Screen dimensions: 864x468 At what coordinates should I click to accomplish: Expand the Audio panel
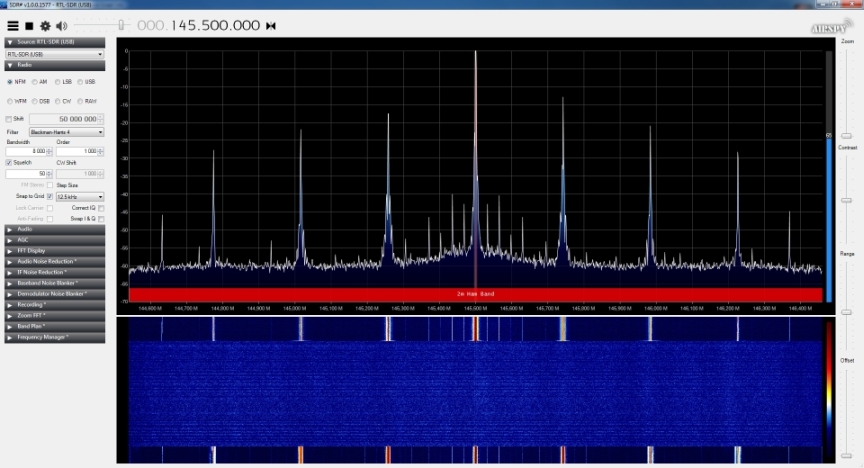tap(54, 229)
